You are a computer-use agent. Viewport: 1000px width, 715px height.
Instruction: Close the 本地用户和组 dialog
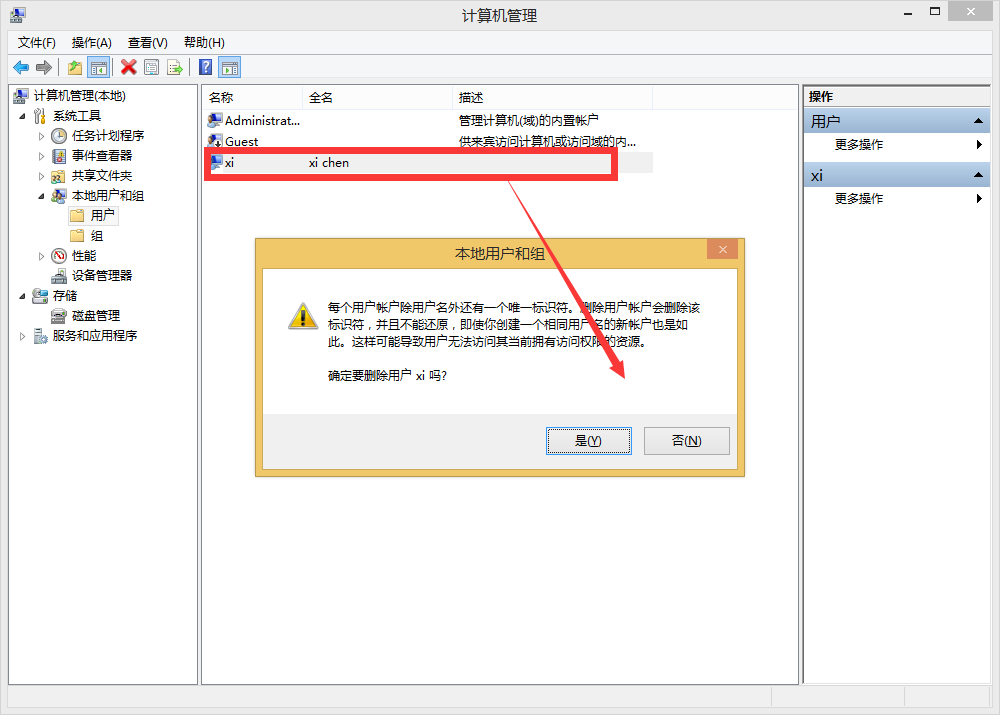coord(723,249)
